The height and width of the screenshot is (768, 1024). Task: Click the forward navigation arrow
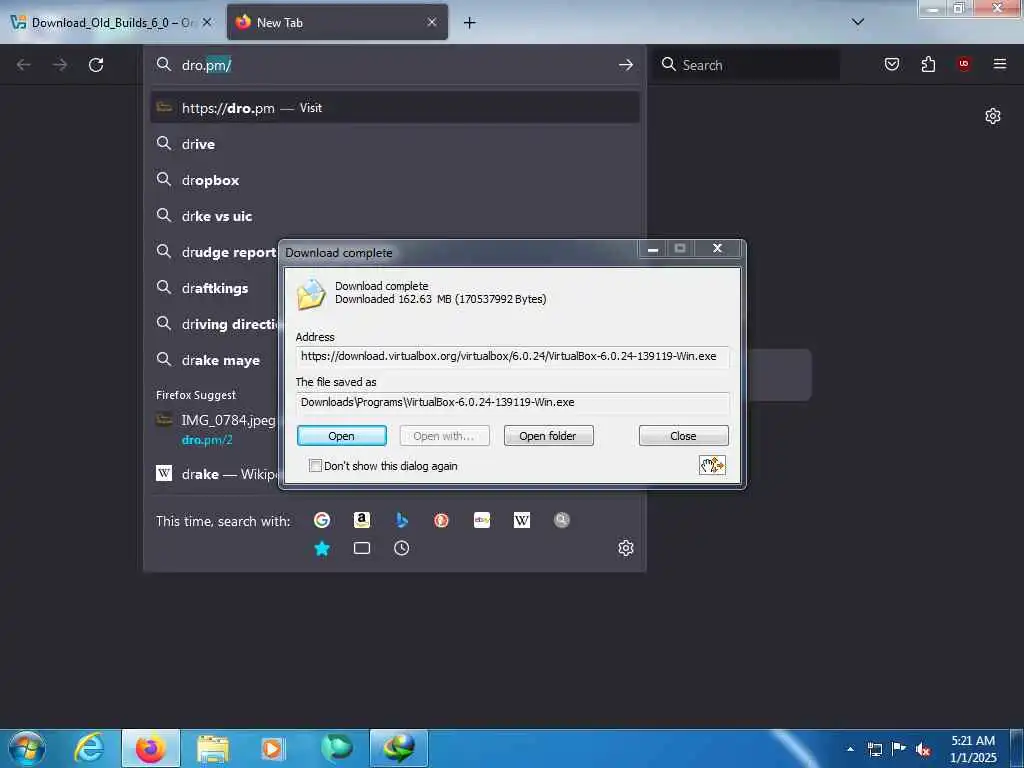point(59,65)
